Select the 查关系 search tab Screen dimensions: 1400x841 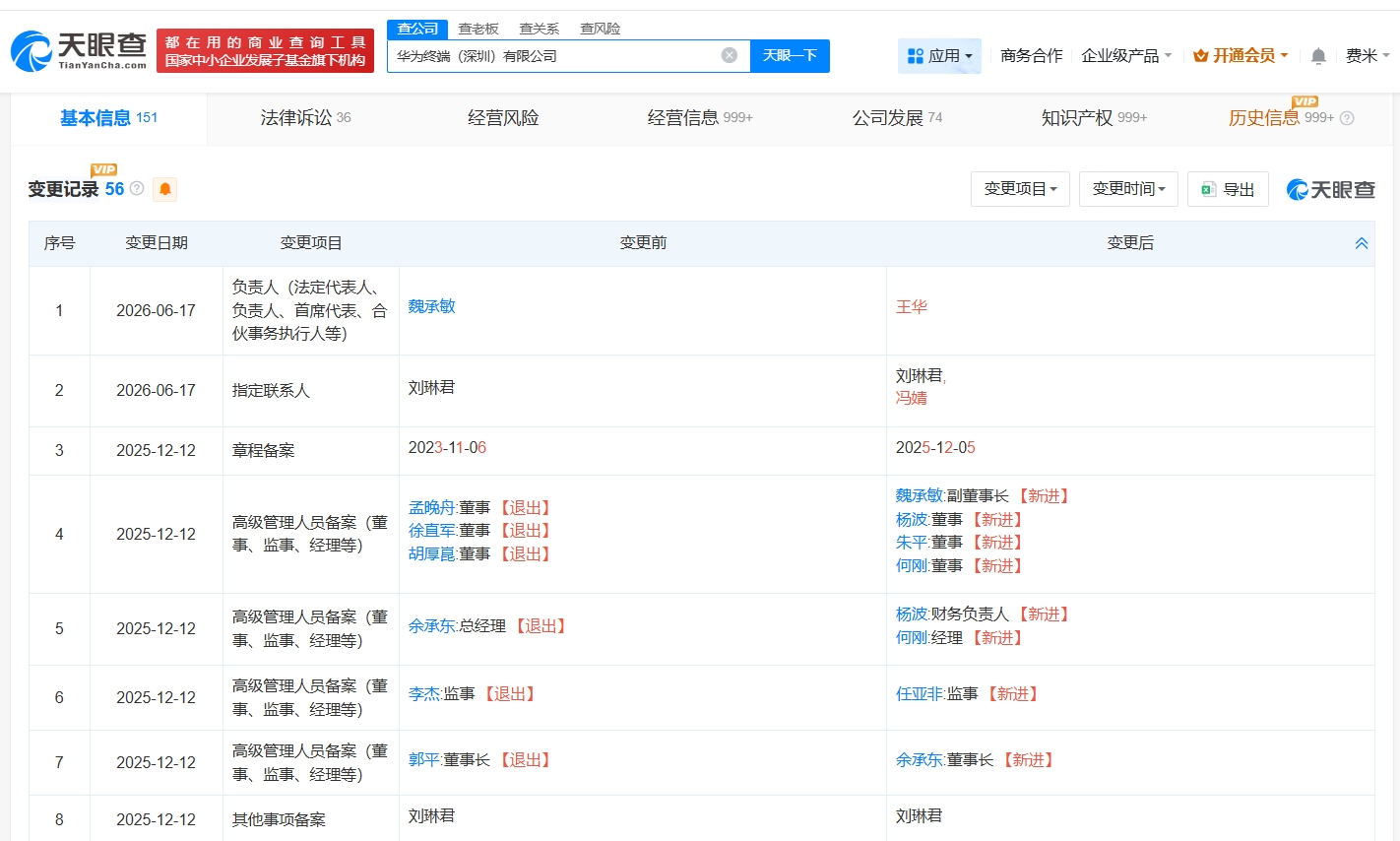pyautogui.click(x=540, y=29)
